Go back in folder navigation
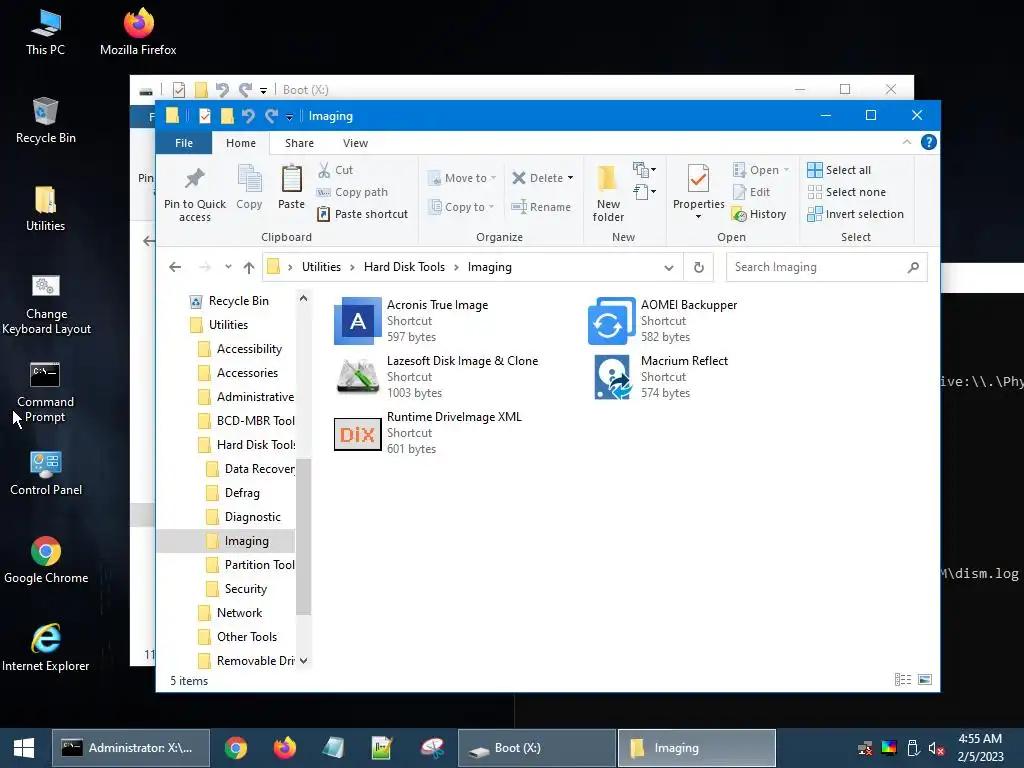Image resolution: width=1024 pixels, height=768 pixels. point(175,267)
